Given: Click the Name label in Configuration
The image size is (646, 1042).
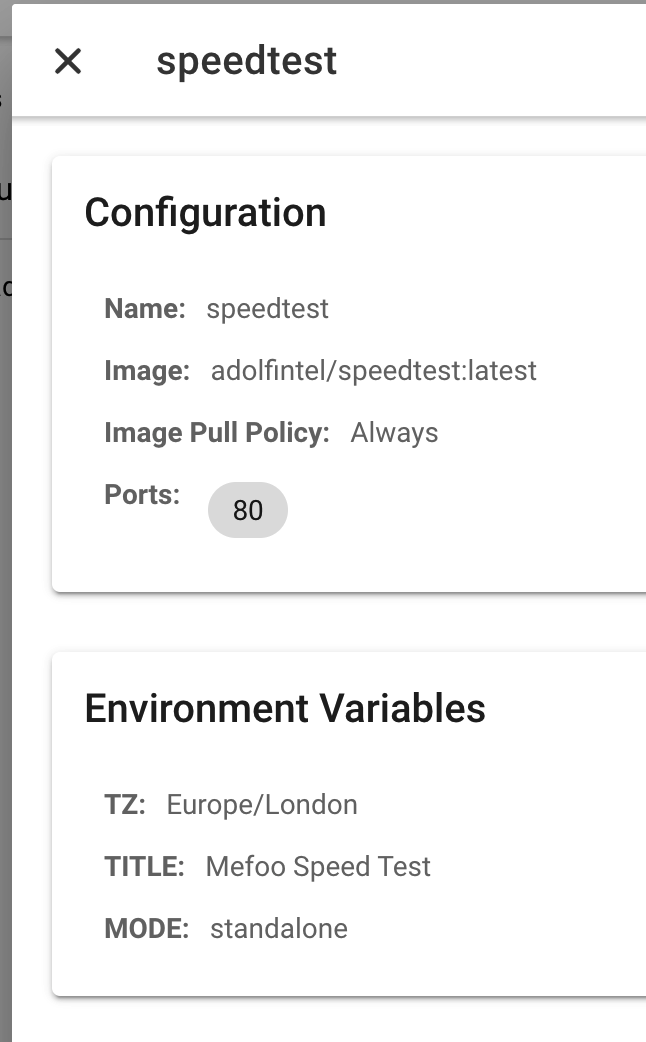Looking at the screenshot, I should [x=144, y=308].
